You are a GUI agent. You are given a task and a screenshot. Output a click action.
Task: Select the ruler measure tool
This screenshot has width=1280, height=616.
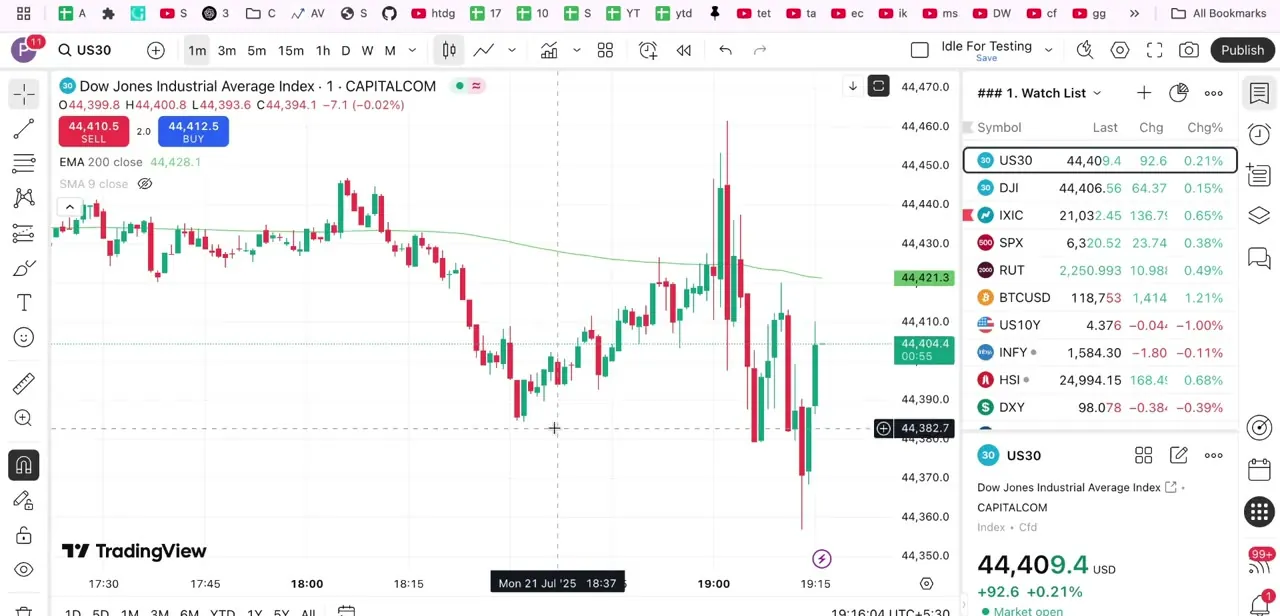[x=24, y=383]
